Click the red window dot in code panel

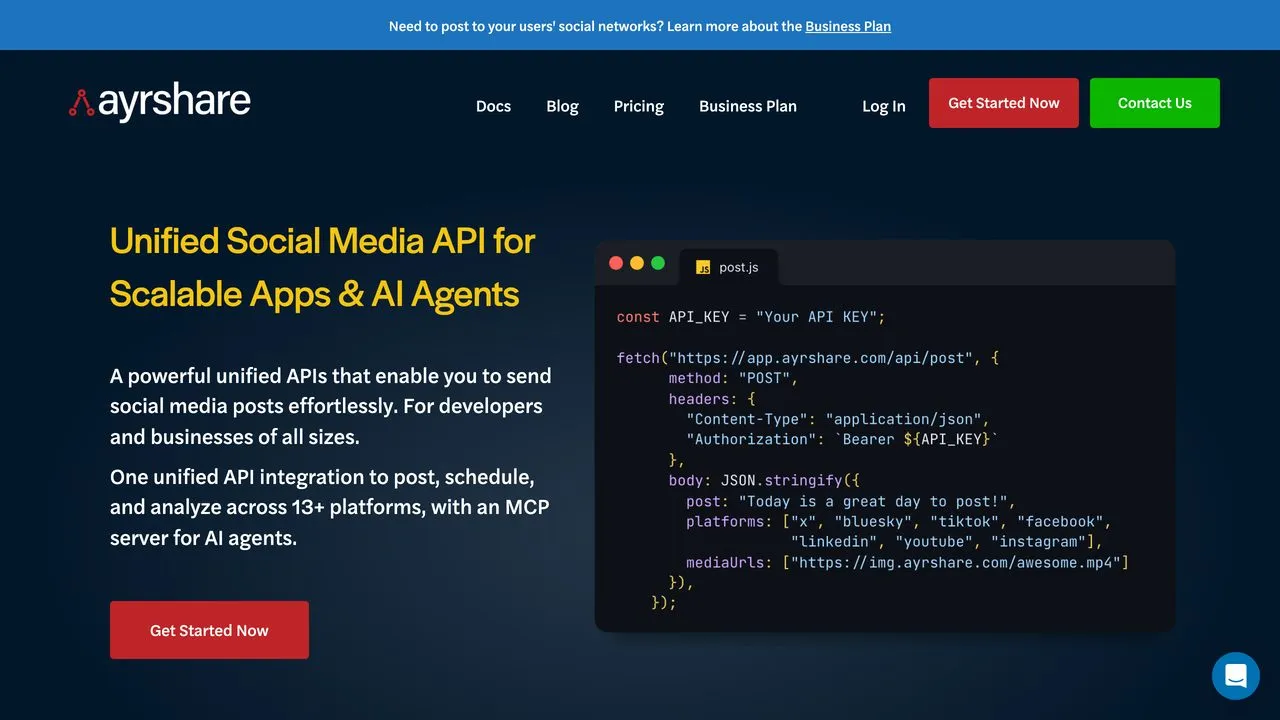(x=616, y=263)
